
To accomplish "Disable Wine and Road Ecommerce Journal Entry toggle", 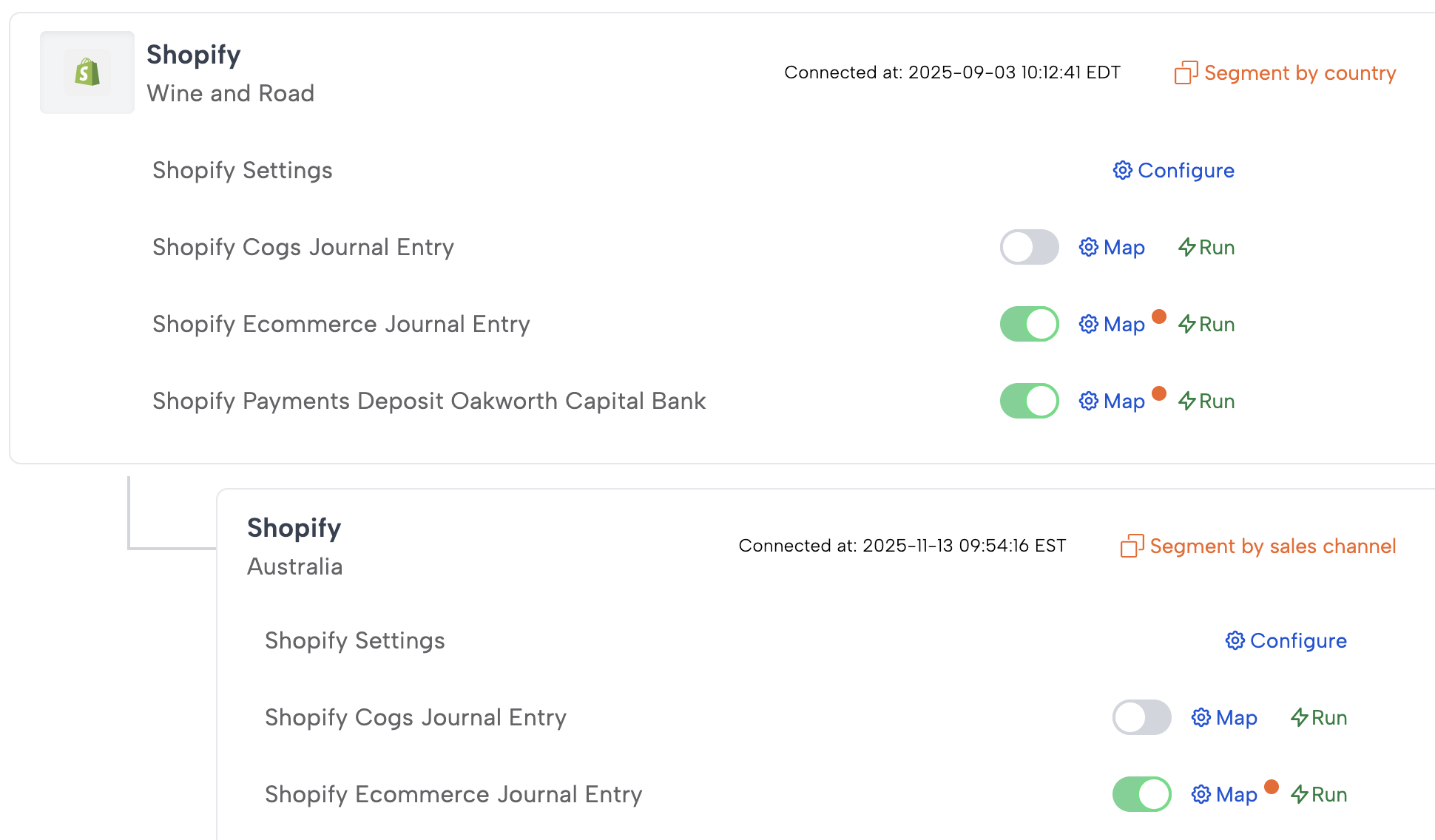I will tap(1029, 325).
